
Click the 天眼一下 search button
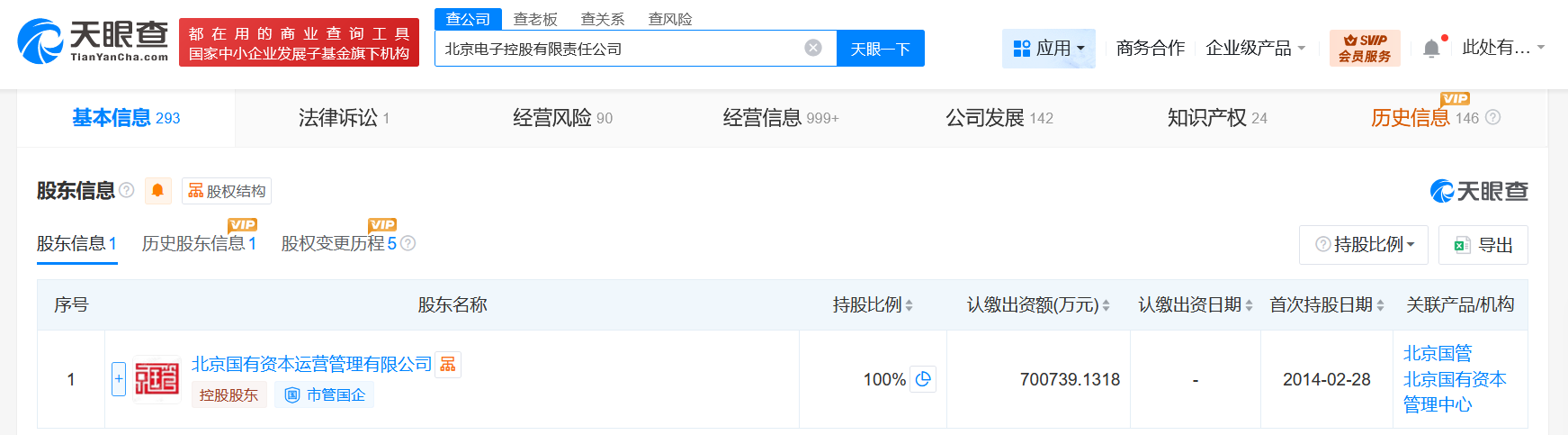pyautogui.click(x=880, y=49)
